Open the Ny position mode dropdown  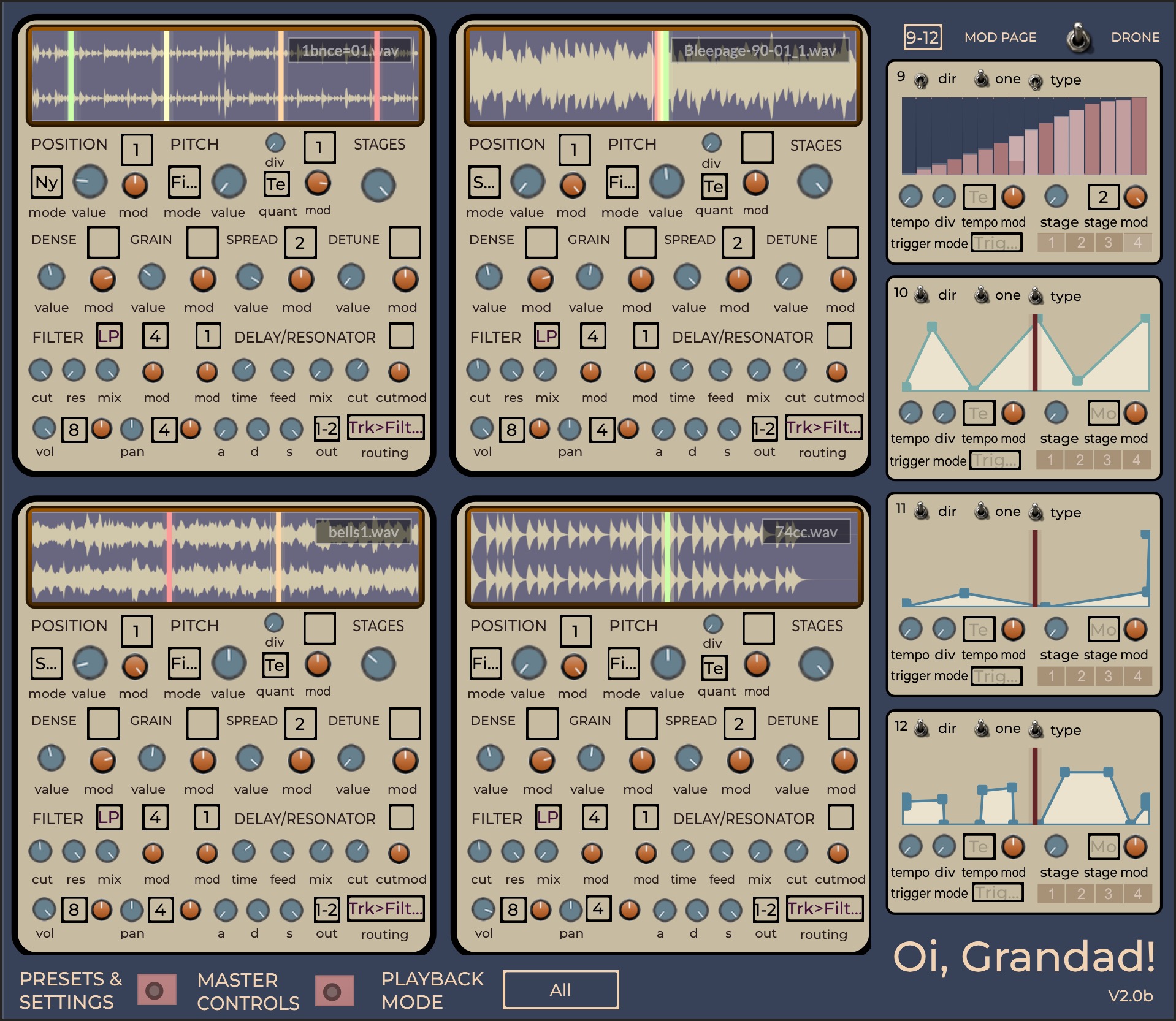pos(47,183)
